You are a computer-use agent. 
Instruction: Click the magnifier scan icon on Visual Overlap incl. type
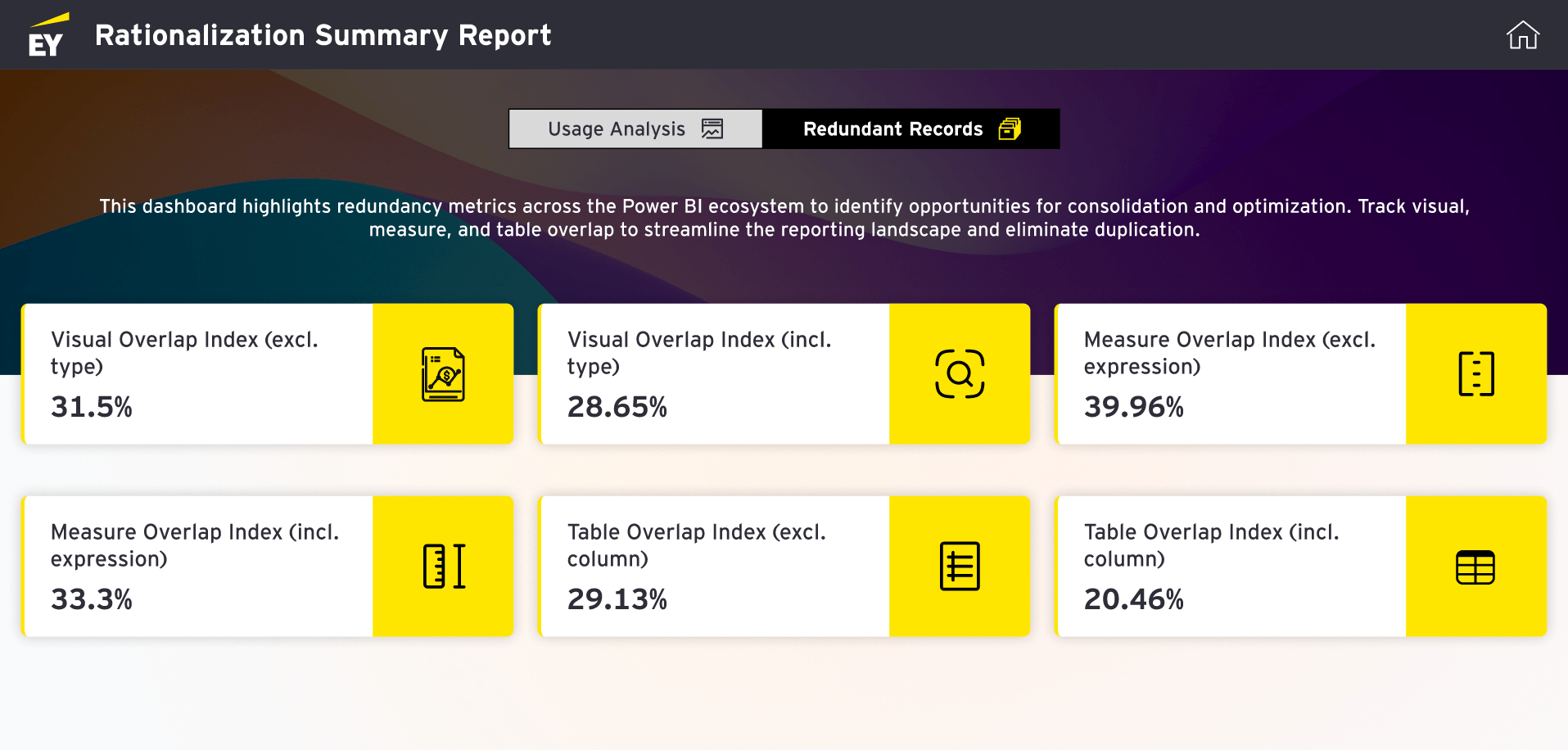(x=960, y=374)
